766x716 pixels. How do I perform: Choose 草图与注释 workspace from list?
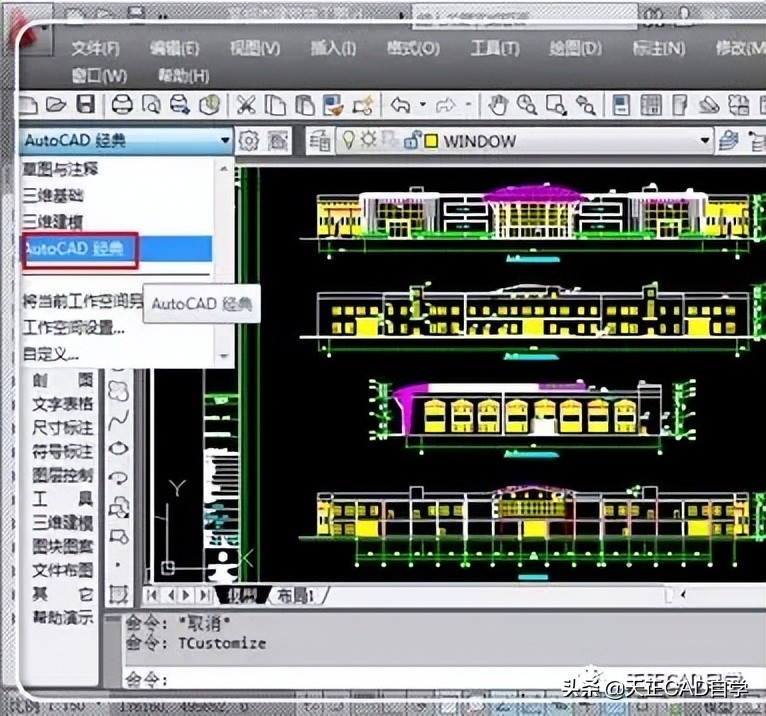click(x=60, y=169)
